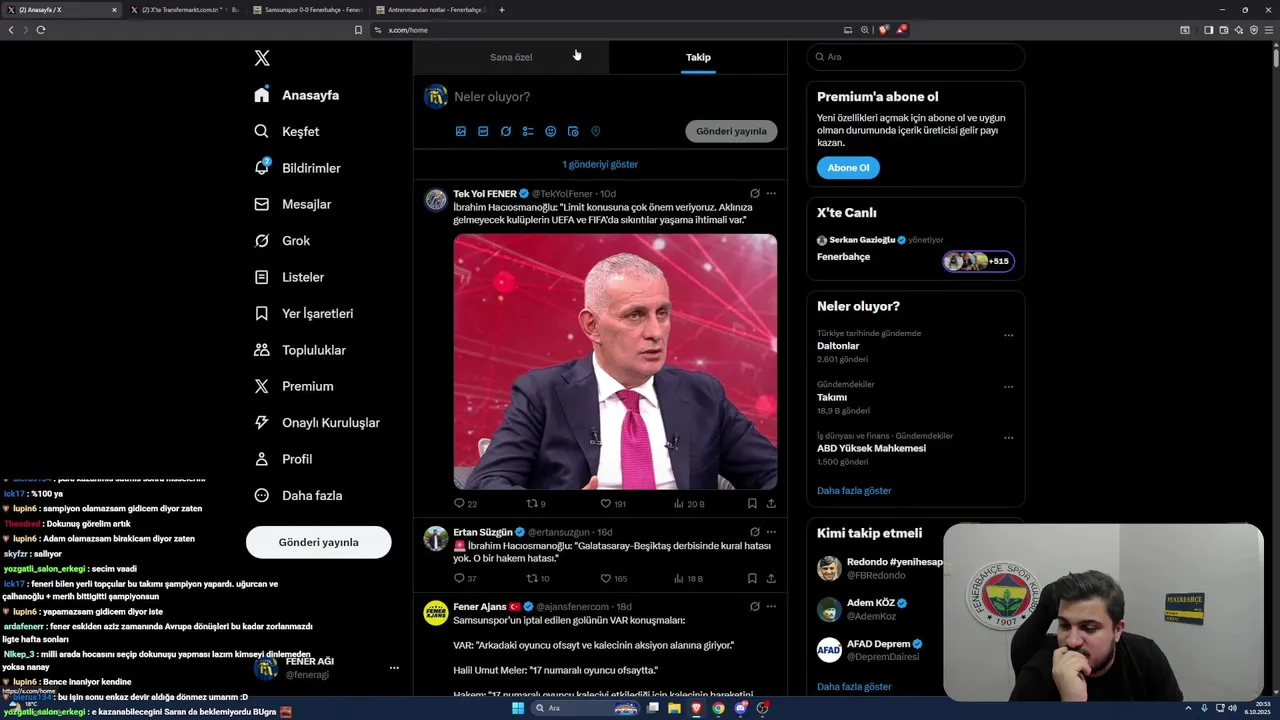View Tek Yol FENER post analytics
The image size is (1280, 720).
coord(689,504)
